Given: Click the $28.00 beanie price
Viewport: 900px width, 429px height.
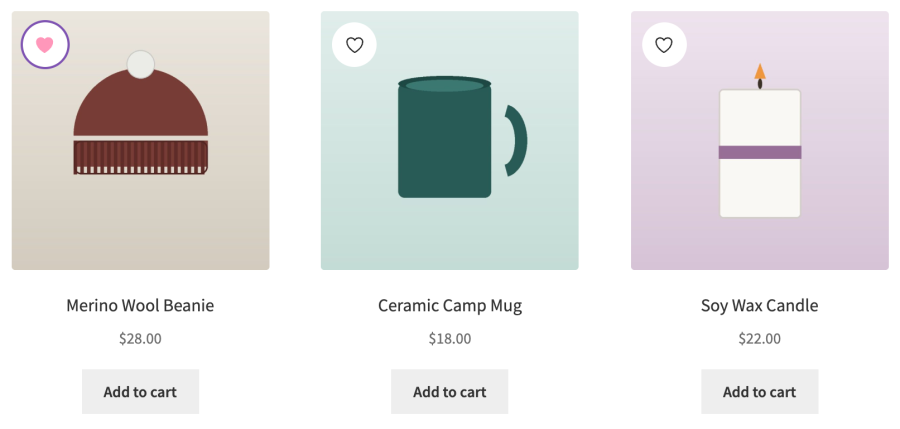Looking at the screenshot, I should (x=140, y=339).
